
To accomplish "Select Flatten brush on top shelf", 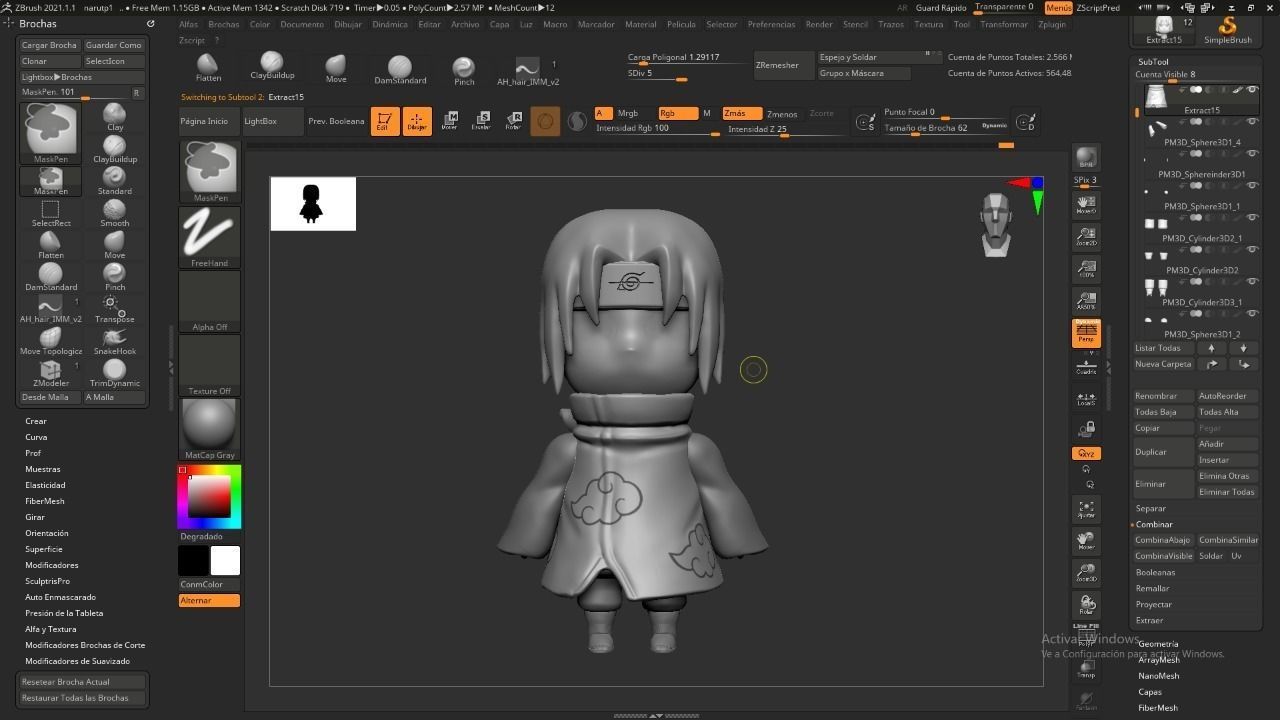I will (x=208, y=68).
